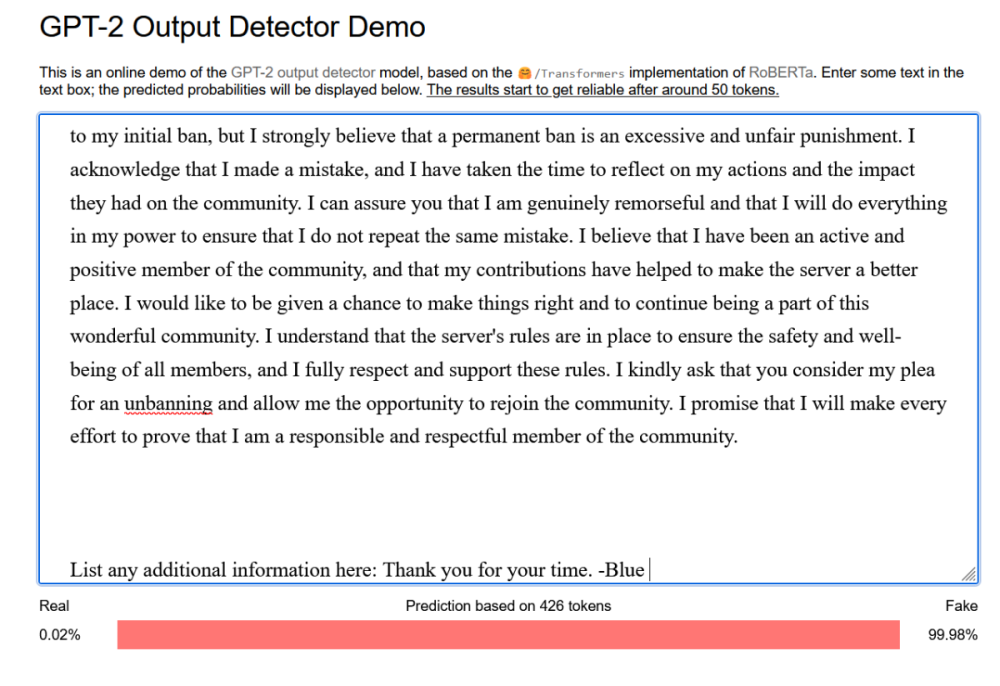The height and width of the screenshot is (686, 1000).
Task: Place cursor before 'List any additional information here'
Action: (71, 570)
